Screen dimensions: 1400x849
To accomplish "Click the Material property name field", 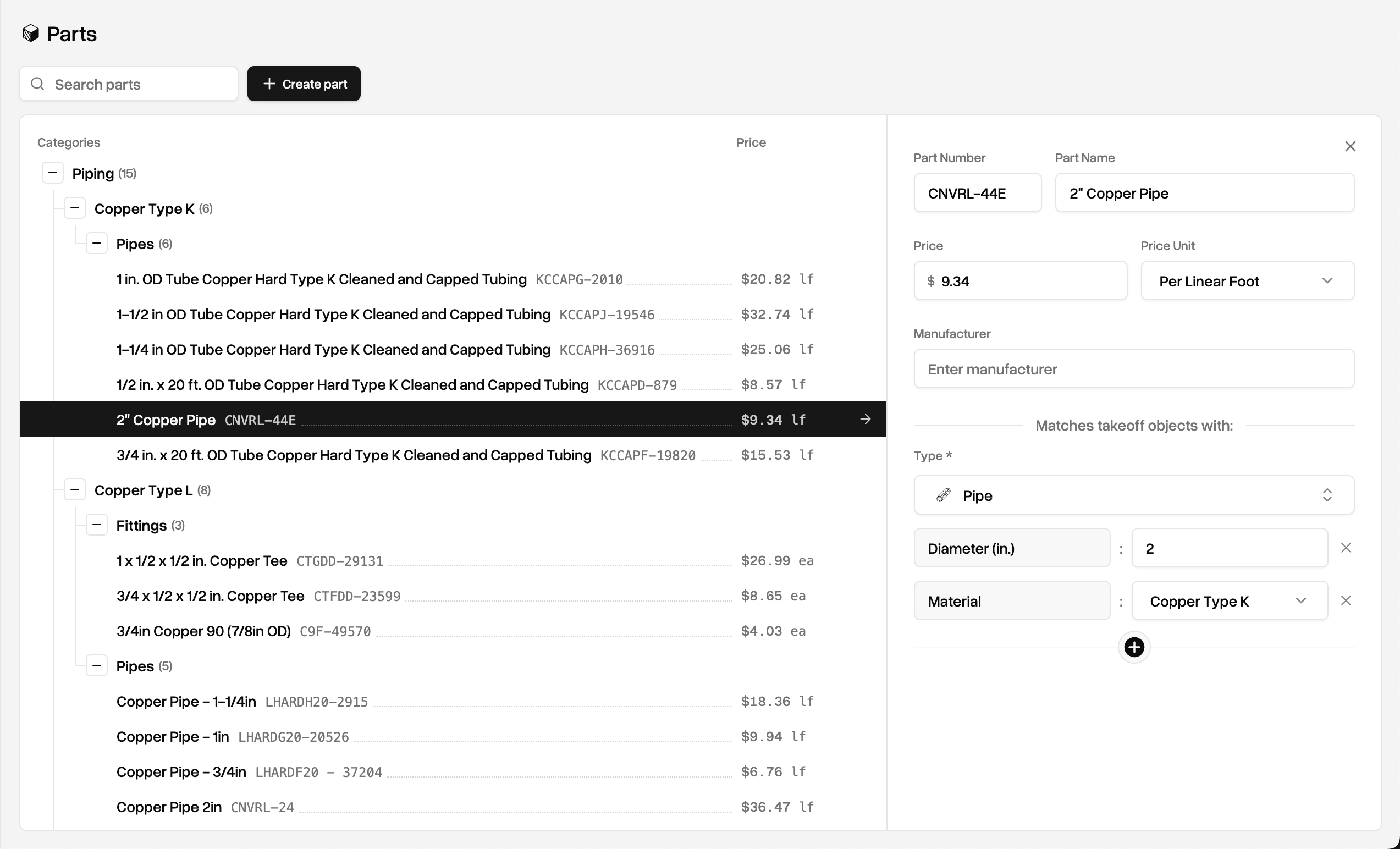I will coord(1011,600).
